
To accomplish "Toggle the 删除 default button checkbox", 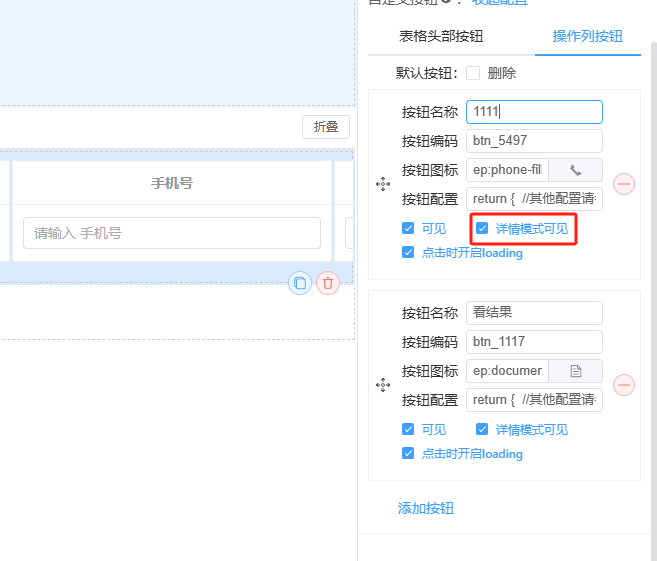I will pyautogui.click(x=473, y=73).
